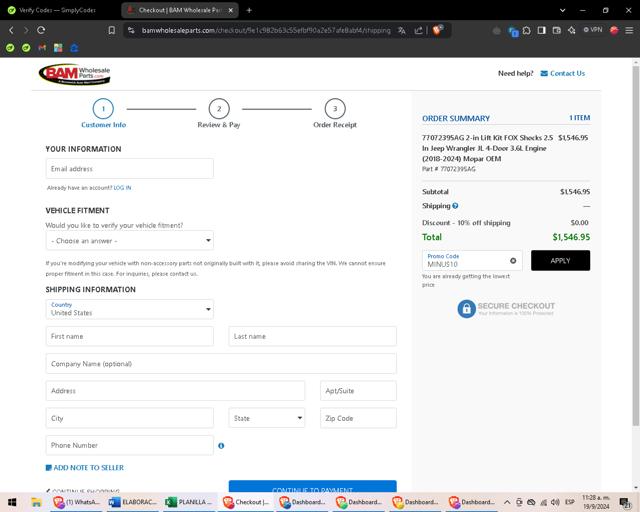640x512 pixels.
Task: Open the browser tab search chevron
Action: (562, 10)
